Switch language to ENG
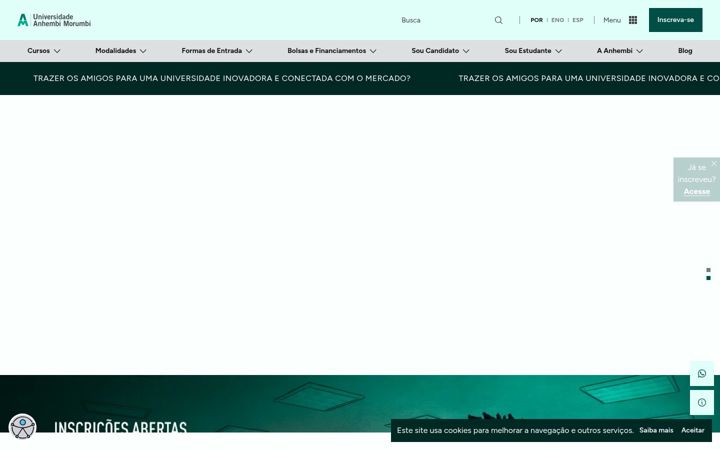Viewport: 720px width, 450px height. pyautogui.click(x=557, y=20)
